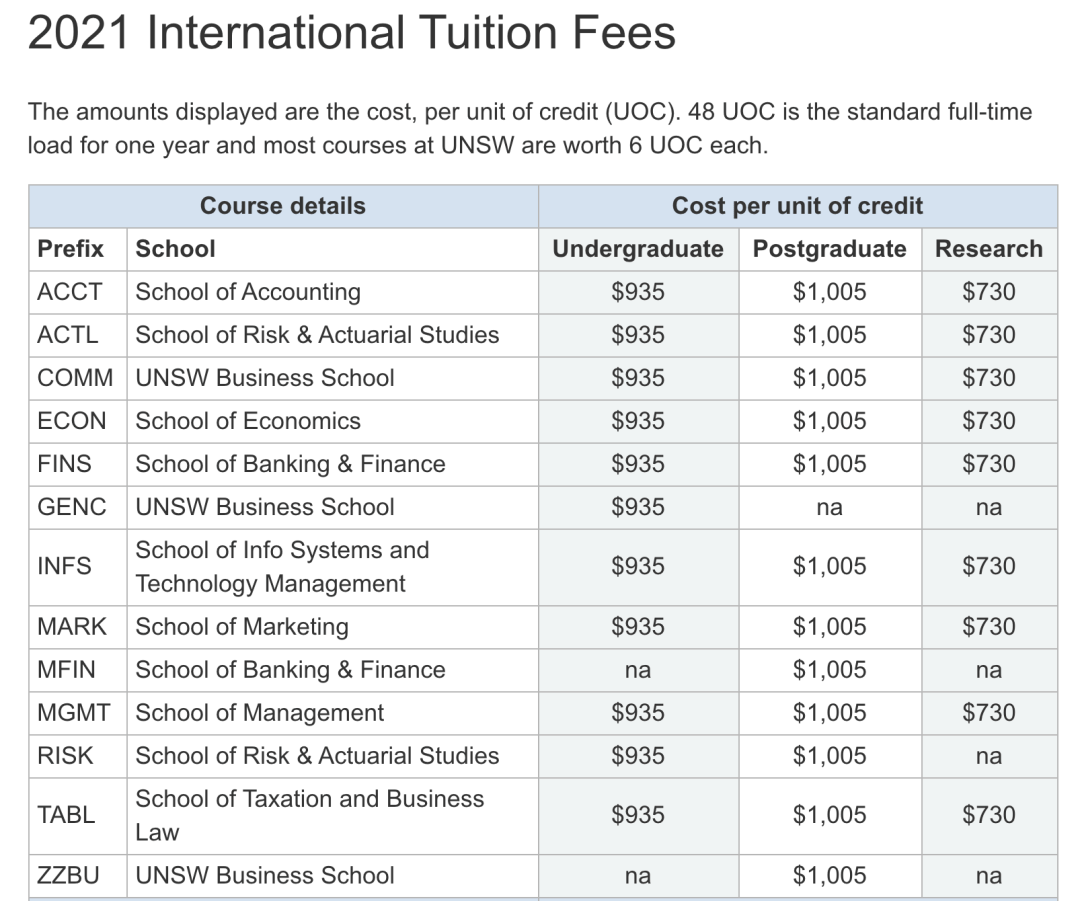The width and height of the screenshot is (1080, 901).
Task: Select the FINS undergraduate $935 cell
Action: (638, 464)
